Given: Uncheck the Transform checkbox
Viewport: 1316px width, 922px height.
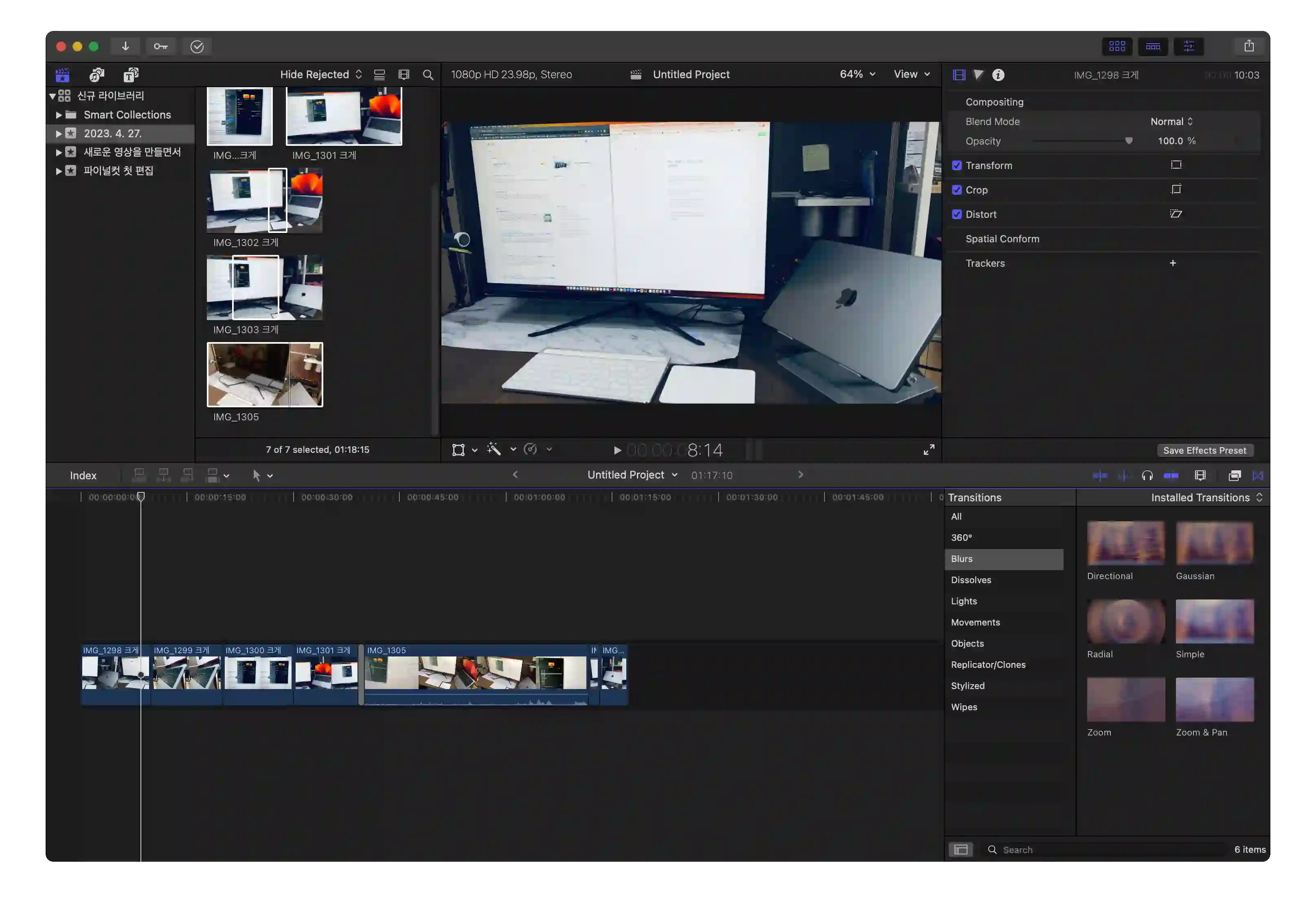Looking at the screenshot, I should (x=956, y=166).
